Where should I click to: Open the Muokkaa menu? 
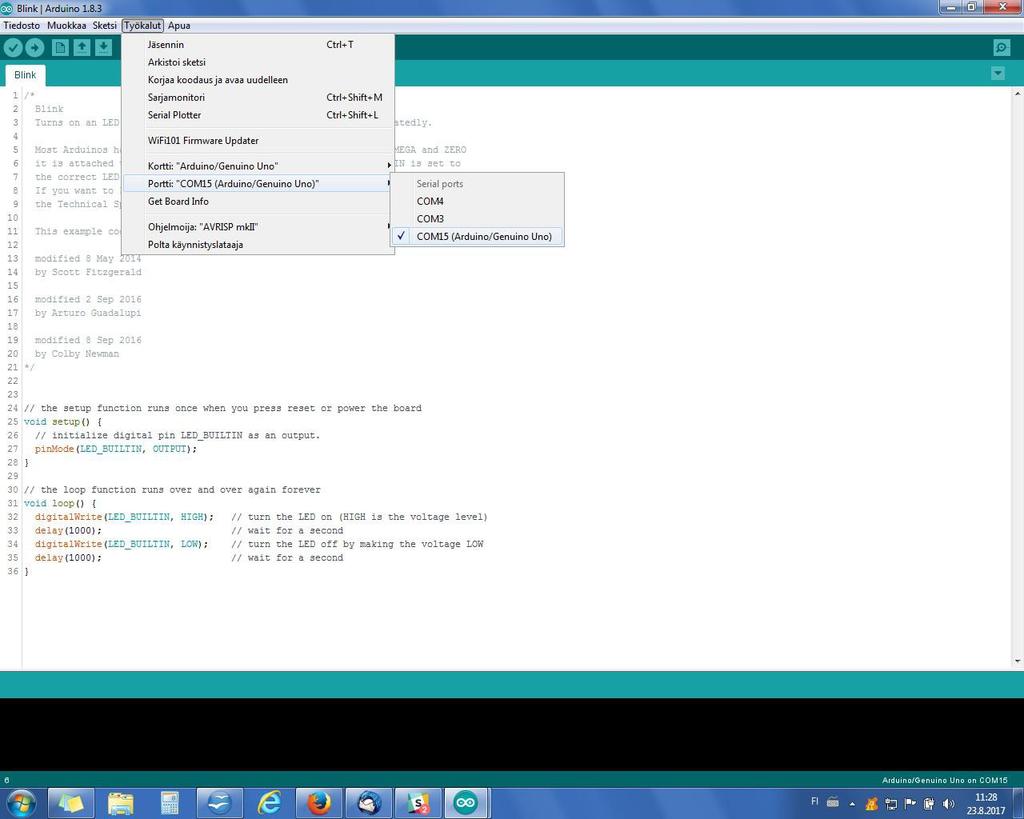pyautogui.click(x=67, y=25)
